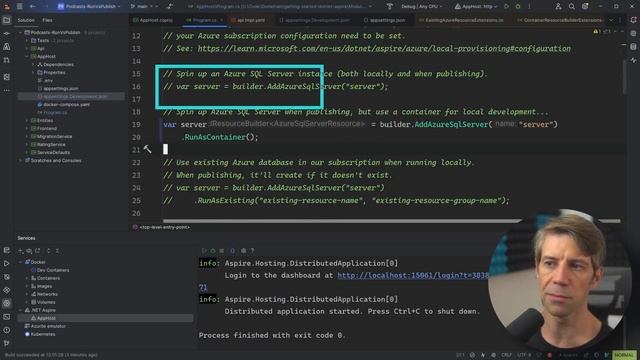Click the Debug bug icon

(518, 7)
